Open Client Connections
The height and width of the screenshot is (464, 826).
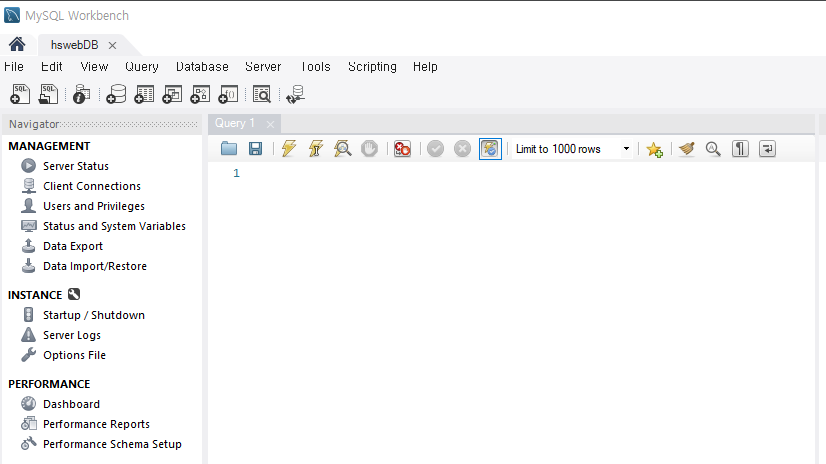pos(92,186)
